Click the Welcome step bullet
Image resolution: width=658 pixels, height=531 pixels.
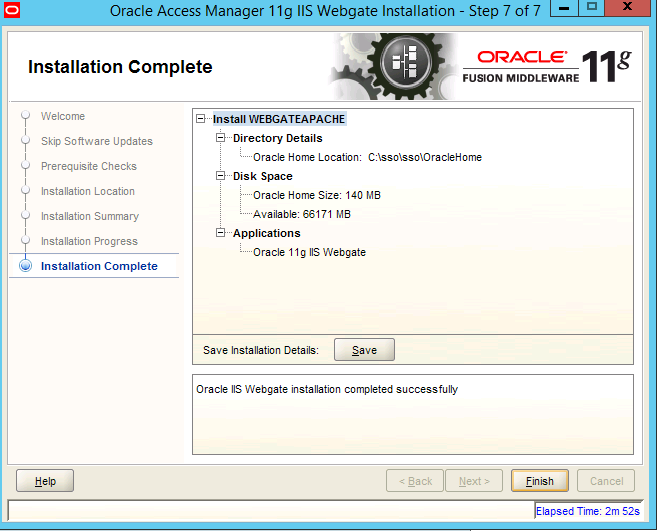[26, 115]
